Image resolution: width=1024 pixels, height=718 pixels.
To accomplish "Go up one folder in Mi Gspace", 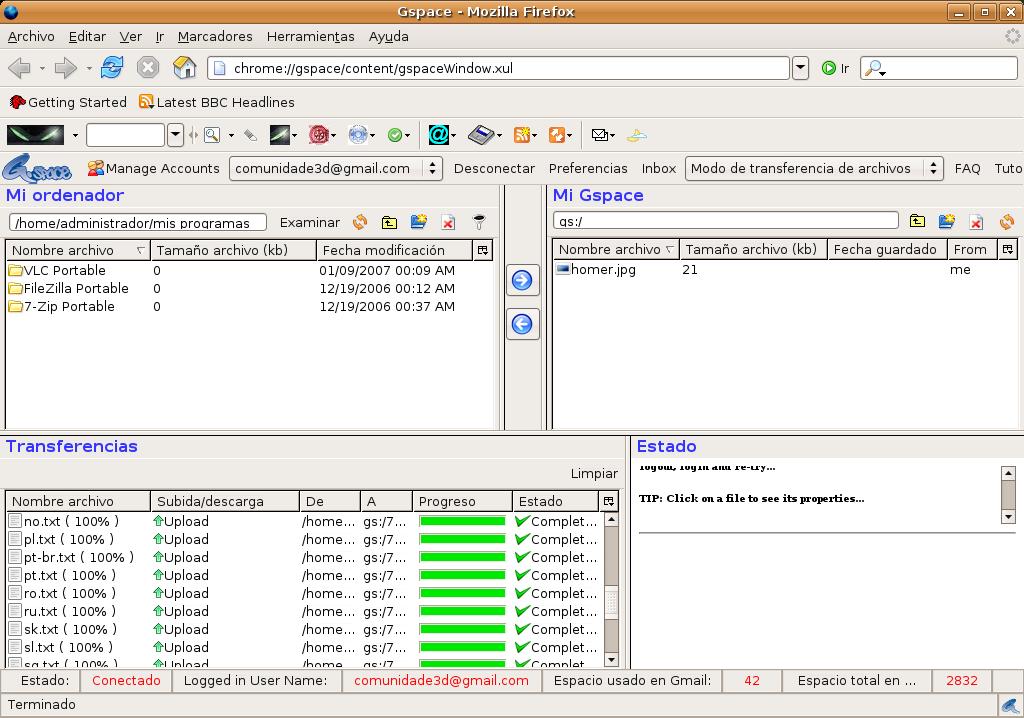I will click(917, 221).
